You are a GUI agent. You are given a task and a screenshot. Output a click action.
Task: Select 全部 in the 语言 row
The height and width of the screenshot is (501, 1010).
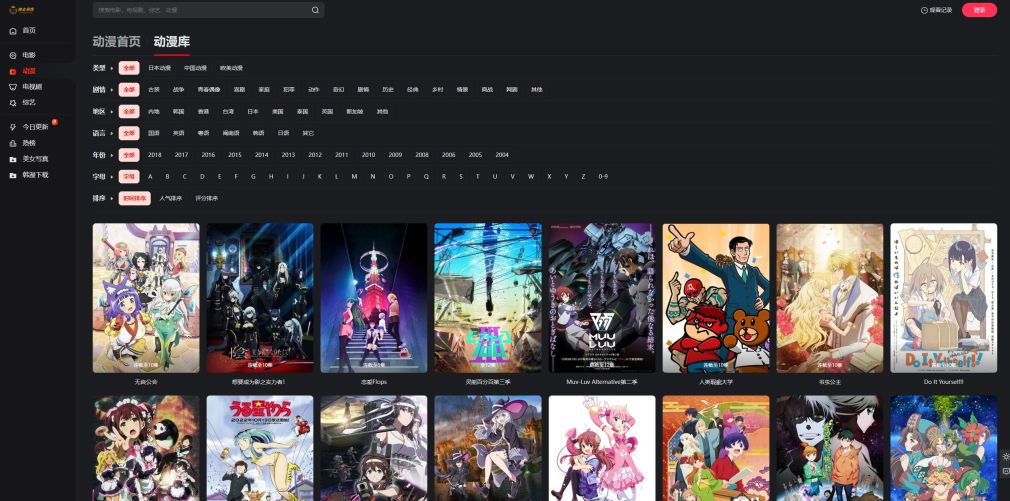pos(129,133)
